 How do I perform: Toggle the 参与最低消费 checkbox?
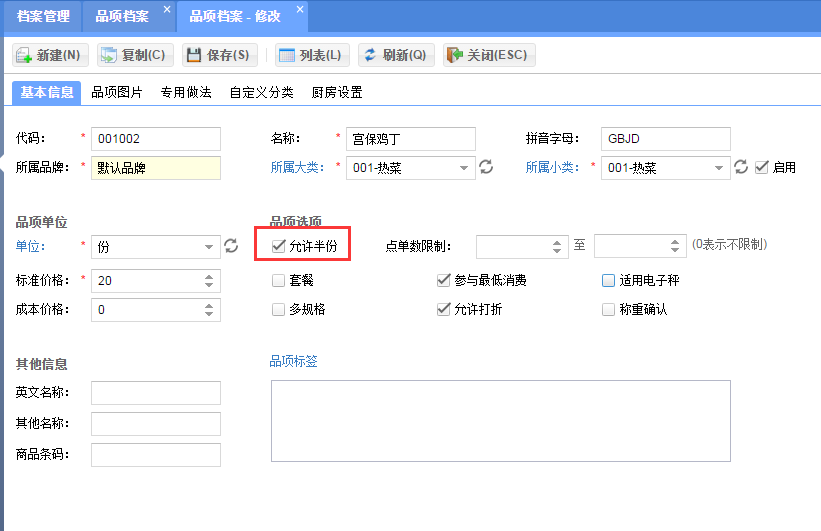(443, 281)
